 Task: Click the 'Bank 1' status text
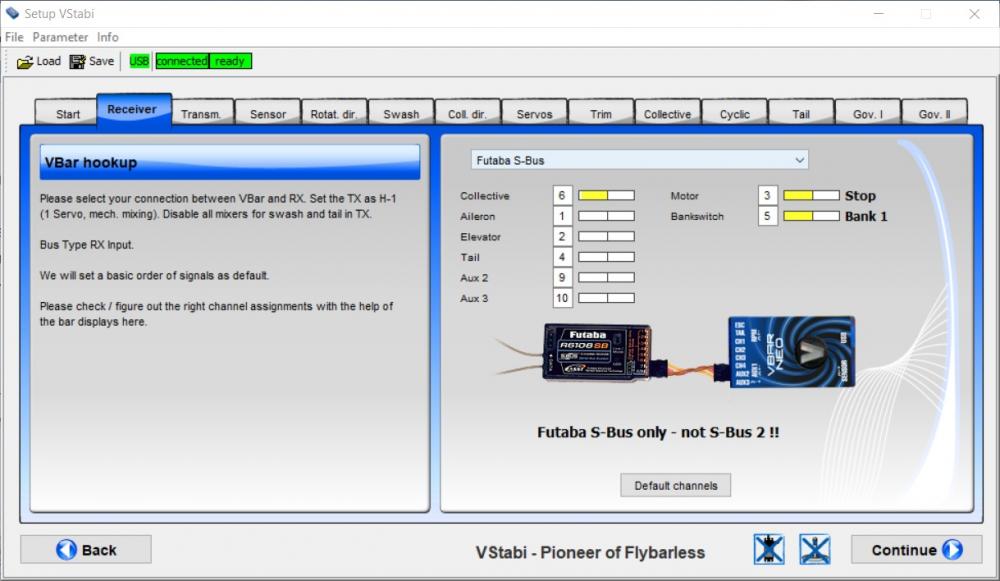click(x=865, y=216)
